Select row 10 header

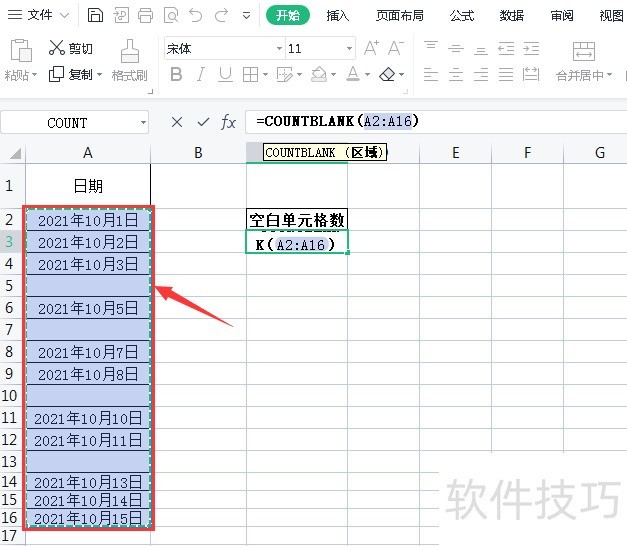(x=10, y=396)
